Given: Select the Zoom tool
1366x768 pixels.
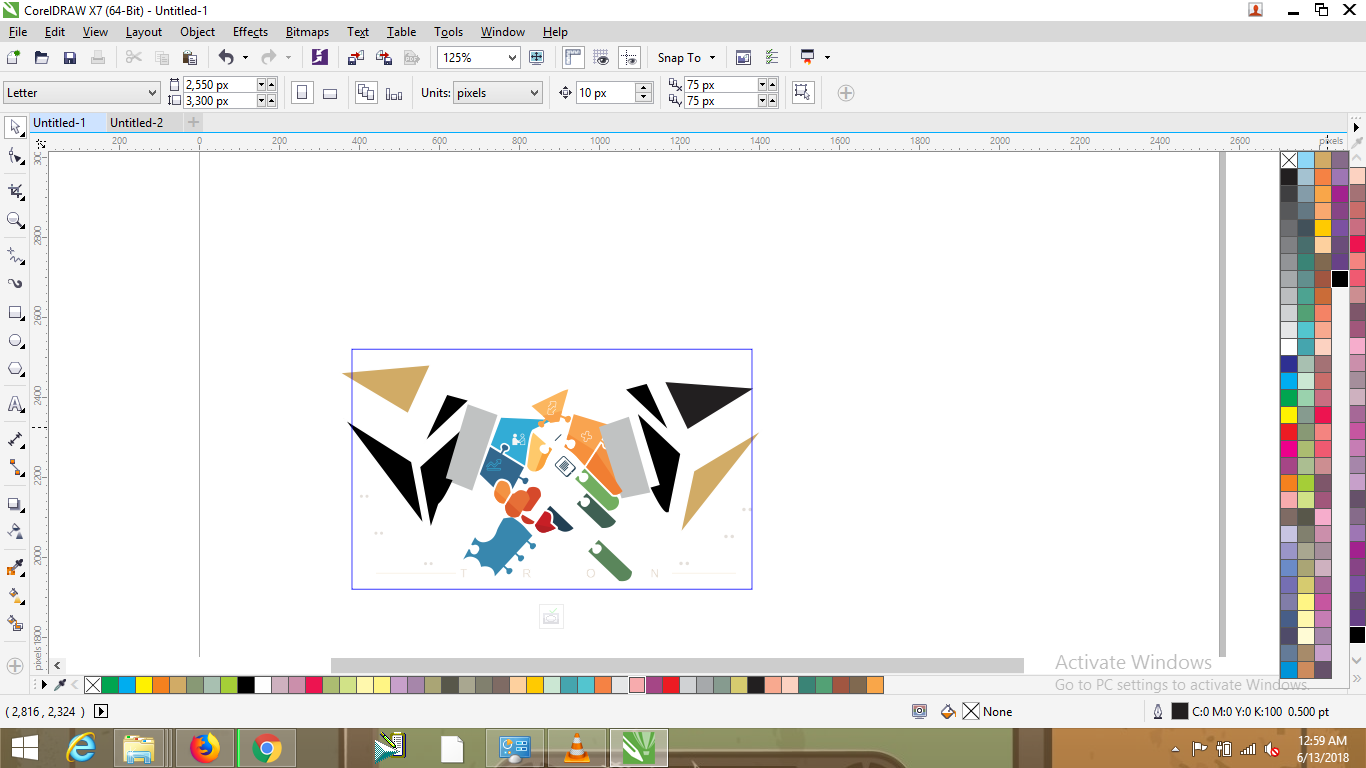Looking at the screenshot, I should tap(14, 221).
